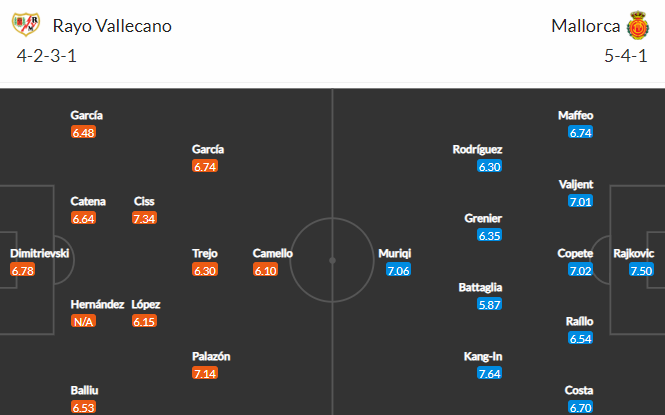Click Hernández's N/A rating badge
Screen dimensions: 665x415
pos(83,321)
